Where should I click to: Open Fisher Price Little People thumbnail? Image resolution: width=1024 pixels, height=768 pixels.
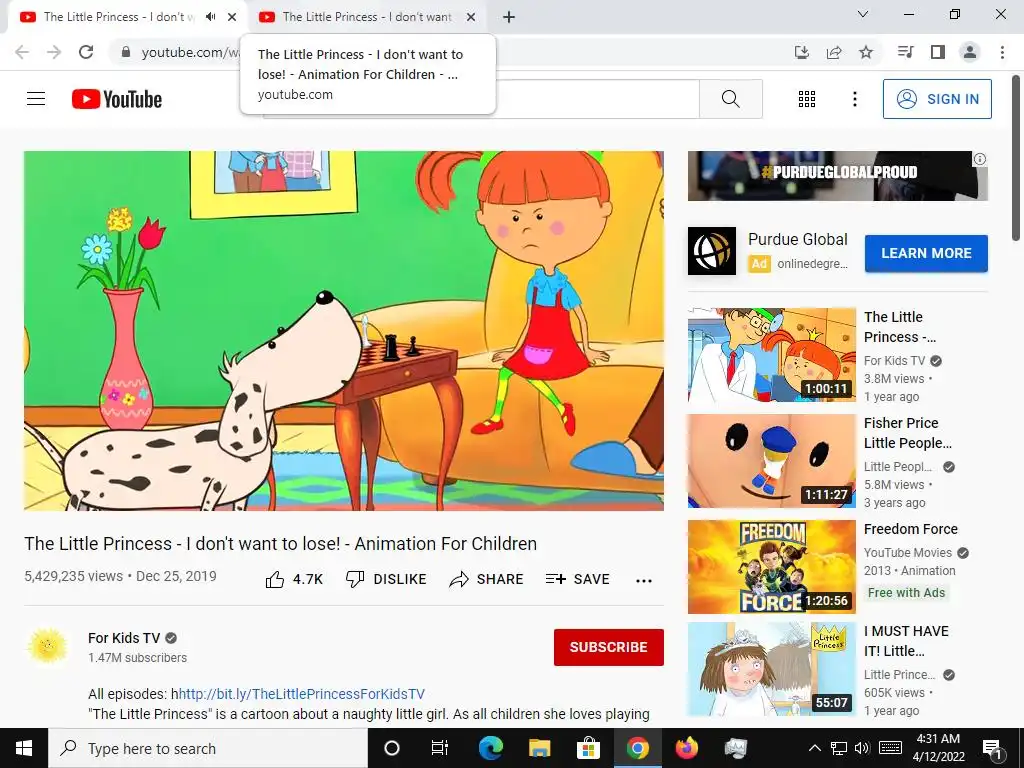pyautogui.click(x=771, y=460)
